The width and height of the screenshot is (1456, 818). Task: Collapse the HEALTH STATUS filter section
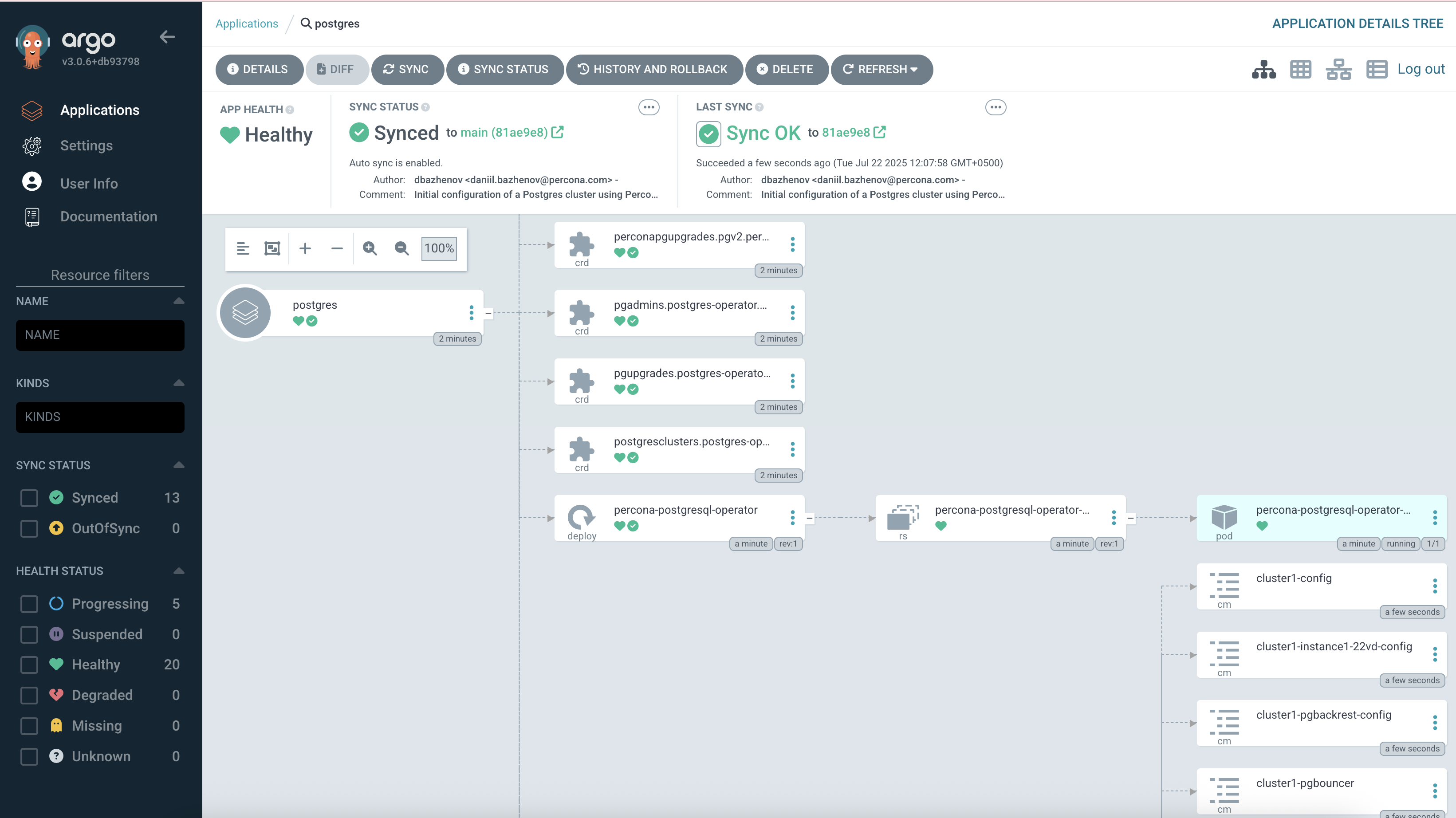pyautogui.click(x=179, y=570)
